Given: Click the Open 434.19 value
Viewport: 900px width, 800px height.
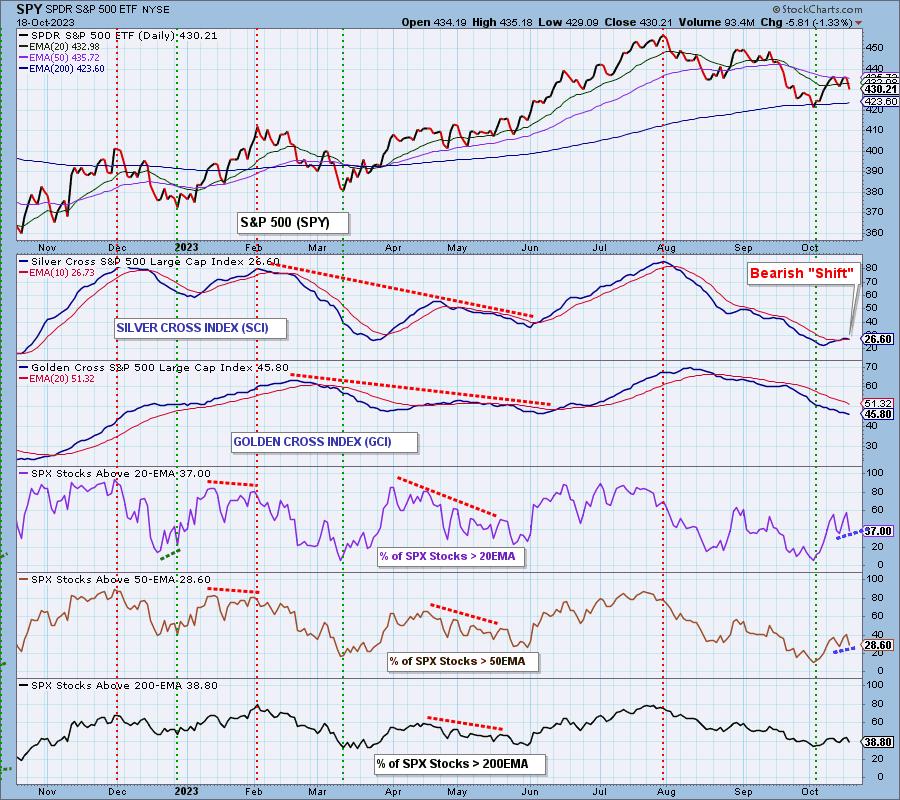Looking at the screenshot, I should [432, 22].
